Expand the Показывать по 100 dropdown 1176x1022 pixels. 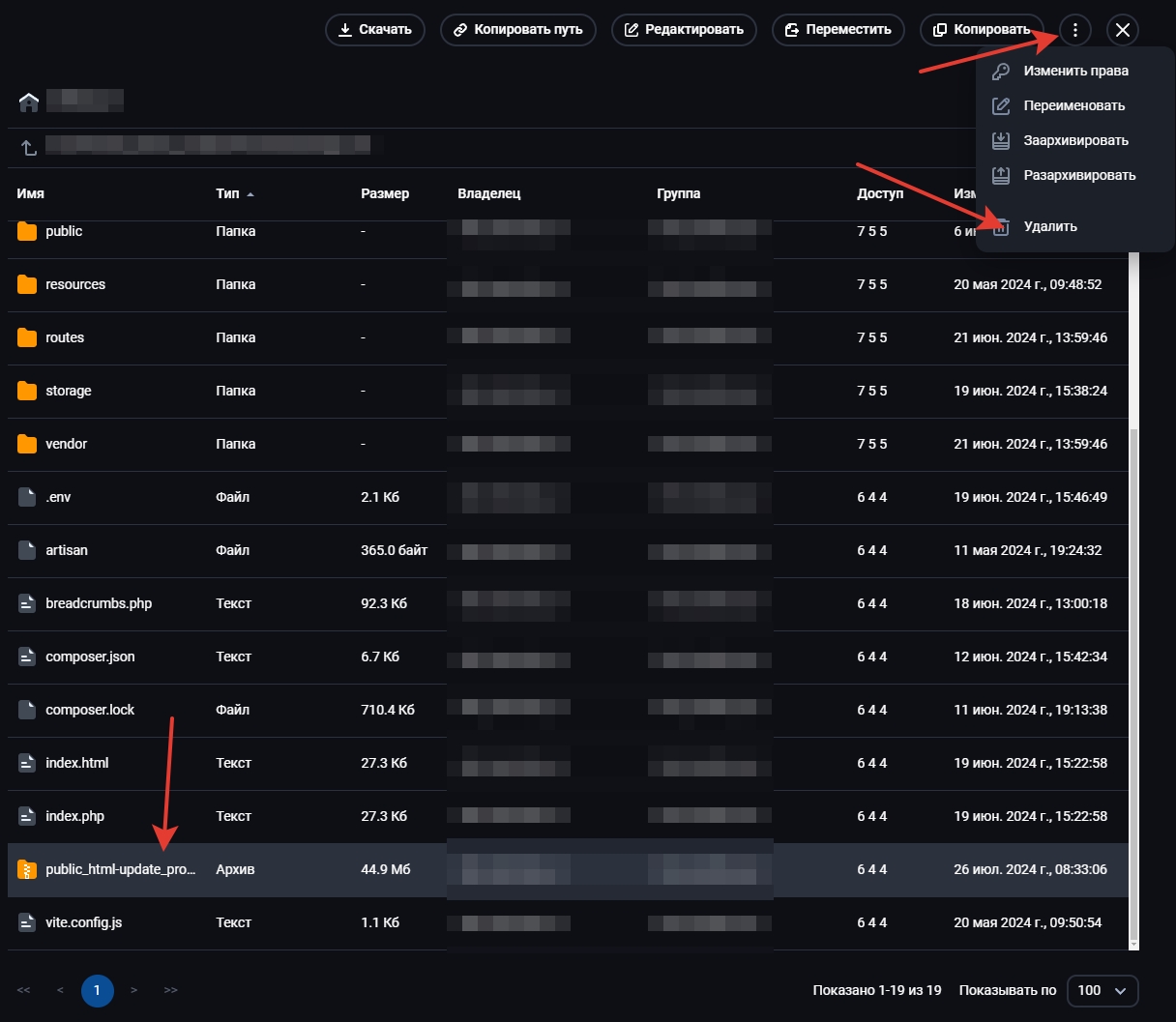pyautogui.click(x=1102, y=990)
